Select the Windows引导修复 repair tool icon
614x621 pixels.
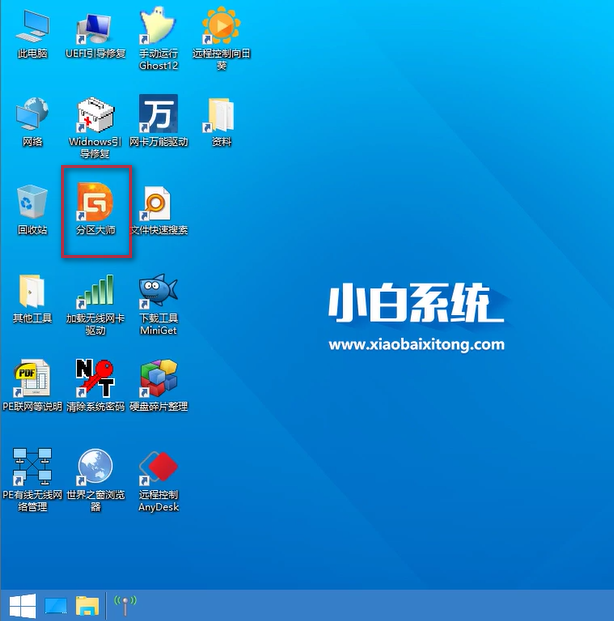coord(95,115)
